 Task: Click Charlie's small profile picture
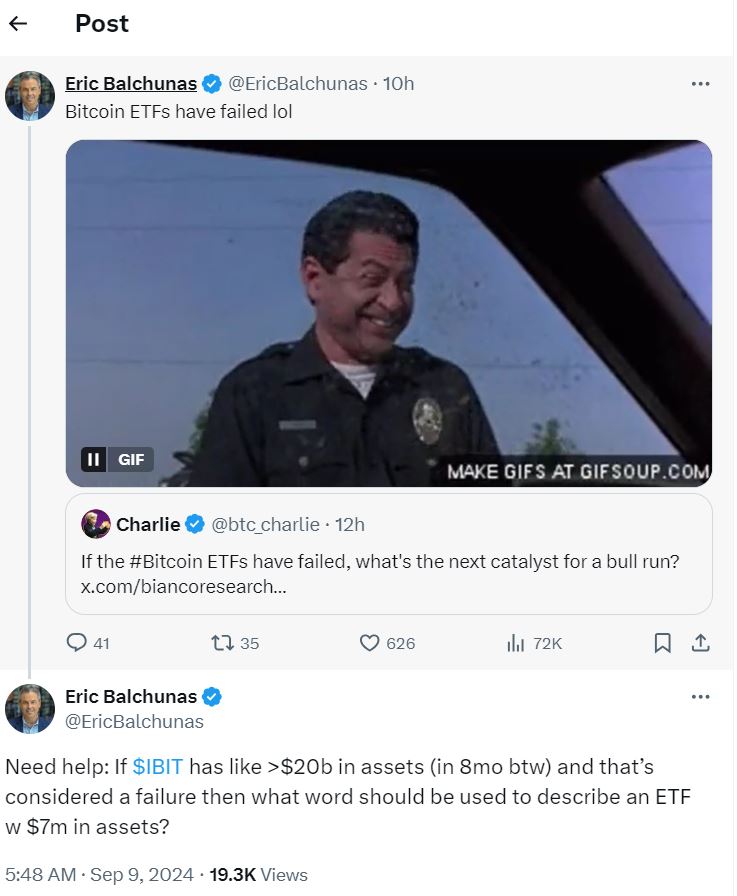[96, 524]
